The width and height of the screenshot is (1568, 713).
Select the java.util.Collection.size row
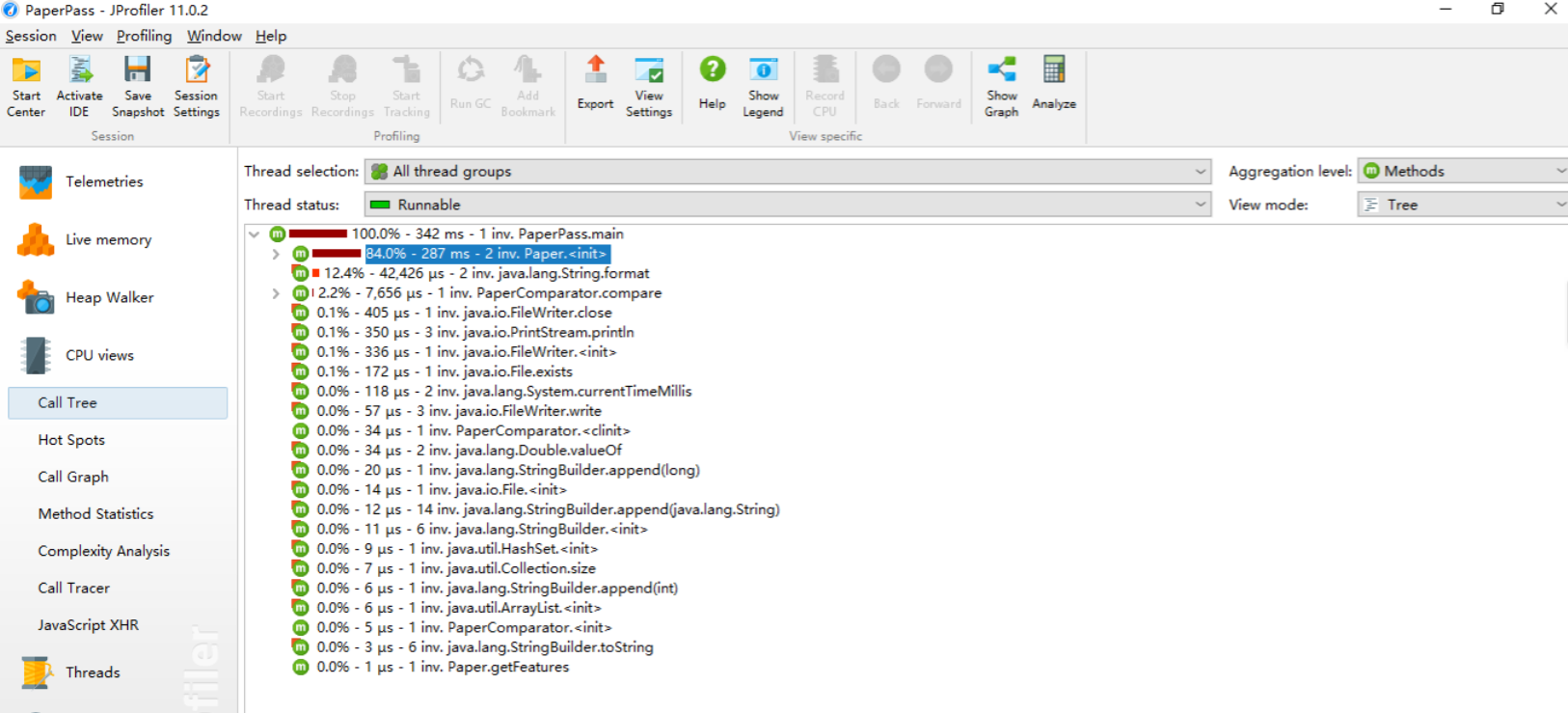[445, 568]
